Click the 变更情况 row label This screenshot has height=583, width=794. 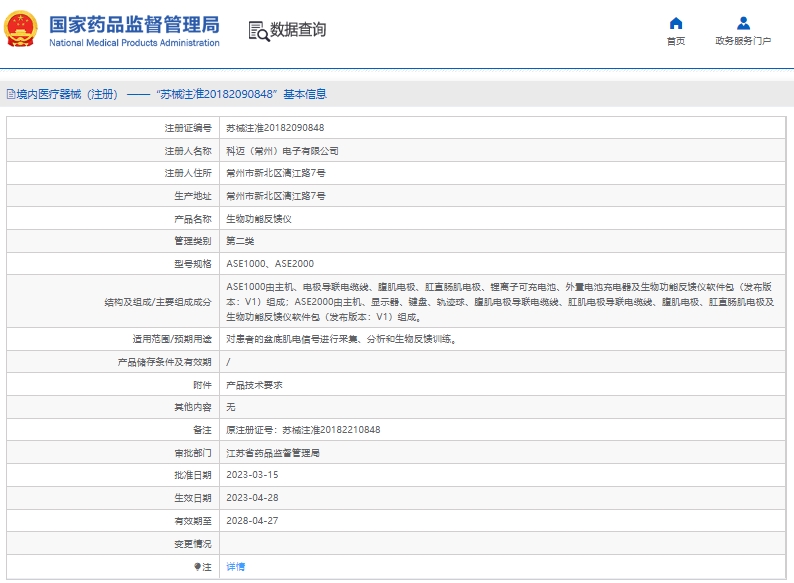193,544
